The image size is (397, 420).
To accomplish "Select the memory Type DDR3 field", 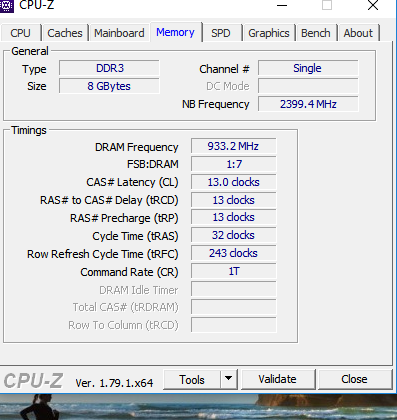I will tap(109, 68).
